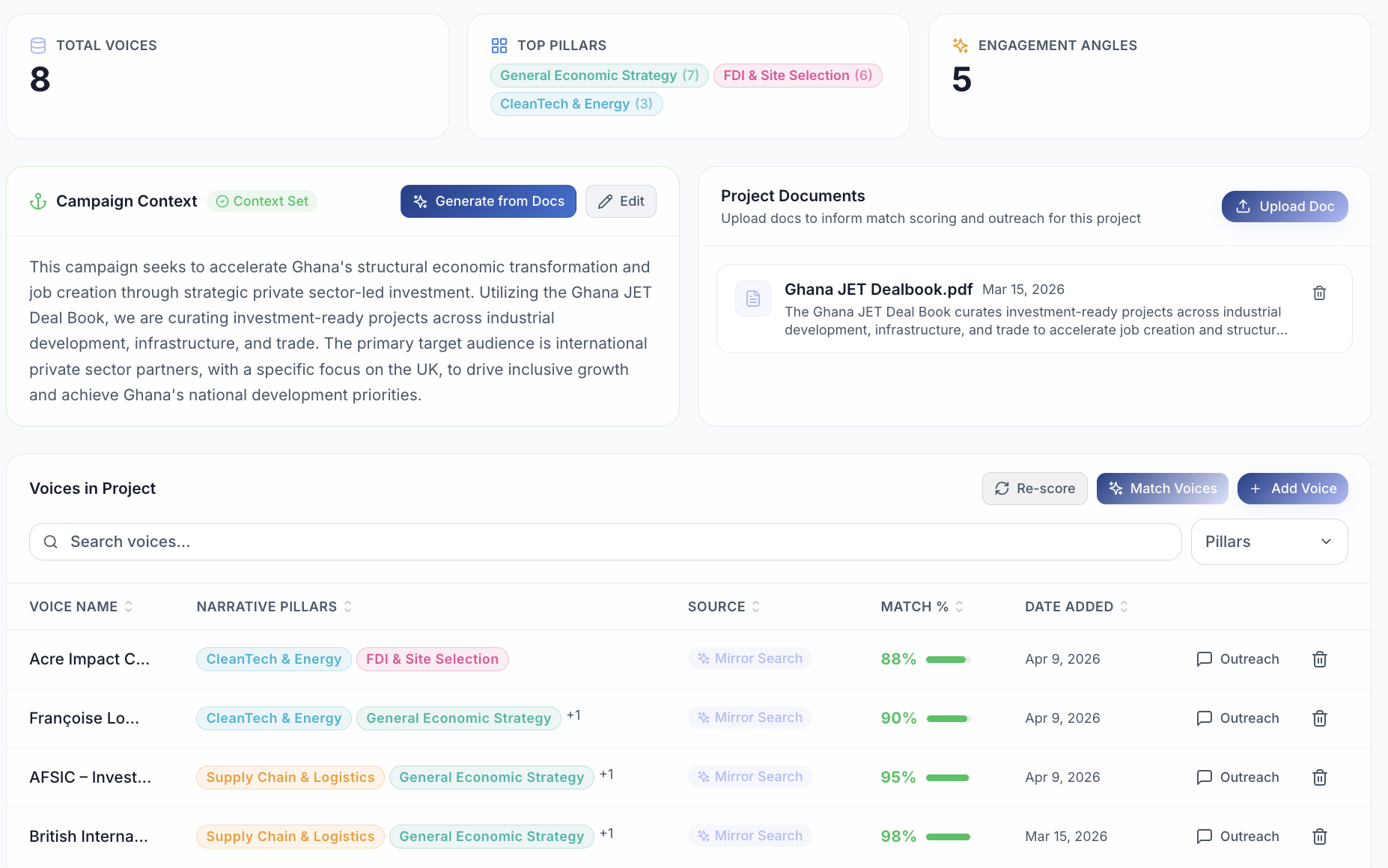Select the FDI & Site Selection (6) tag
The width and height of the screenshot is (1388, 868).
[797, 76]
